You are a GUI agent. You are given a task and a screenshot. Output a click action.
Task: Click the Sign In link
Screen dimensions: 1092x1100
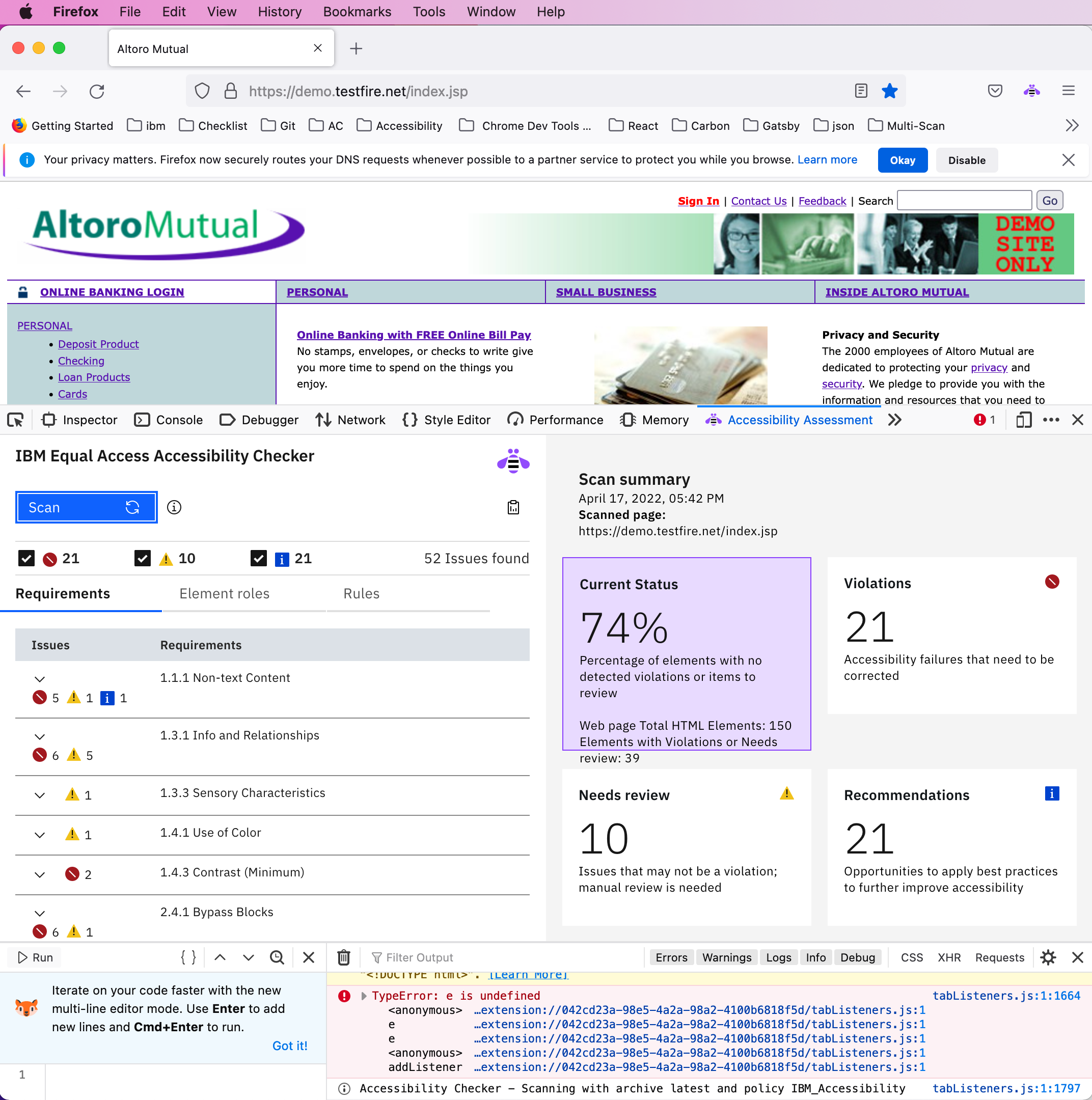point(698,201)
